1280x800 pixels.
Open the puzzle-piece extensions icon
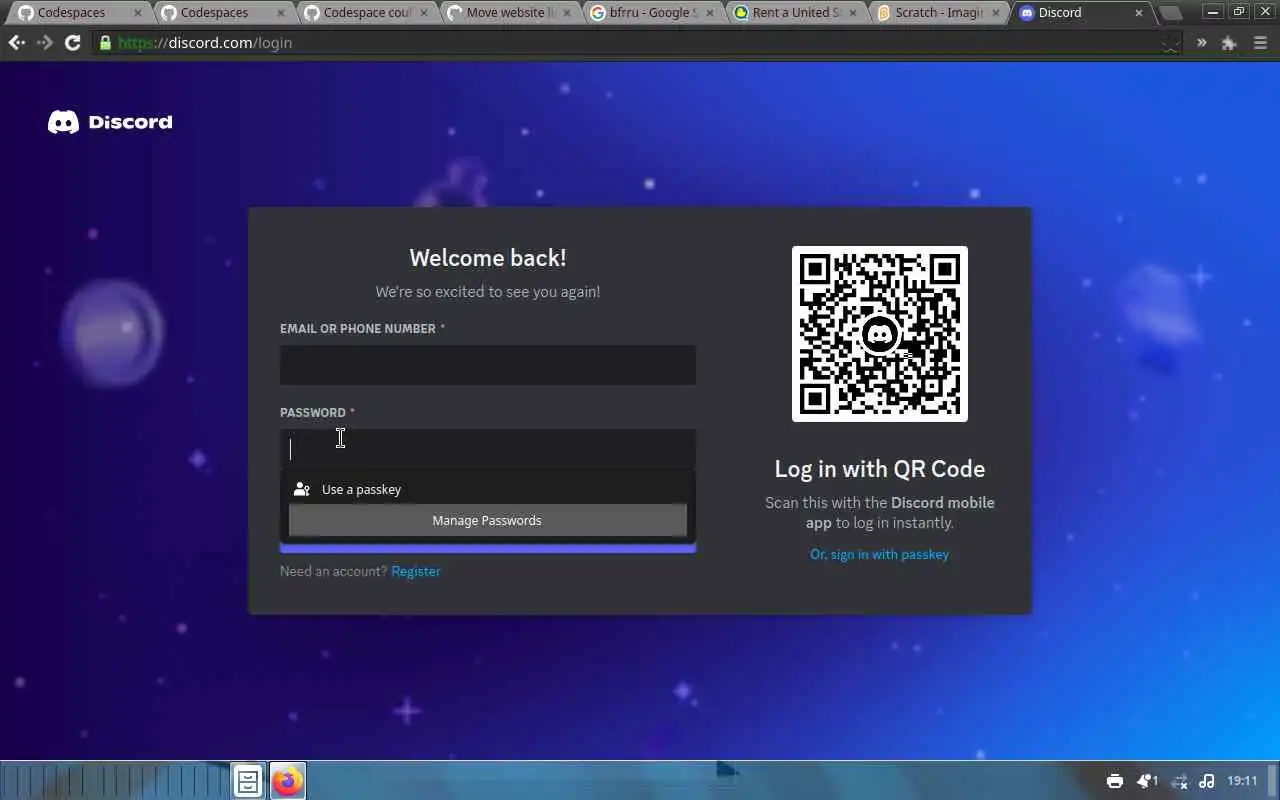pos(1229,43)
